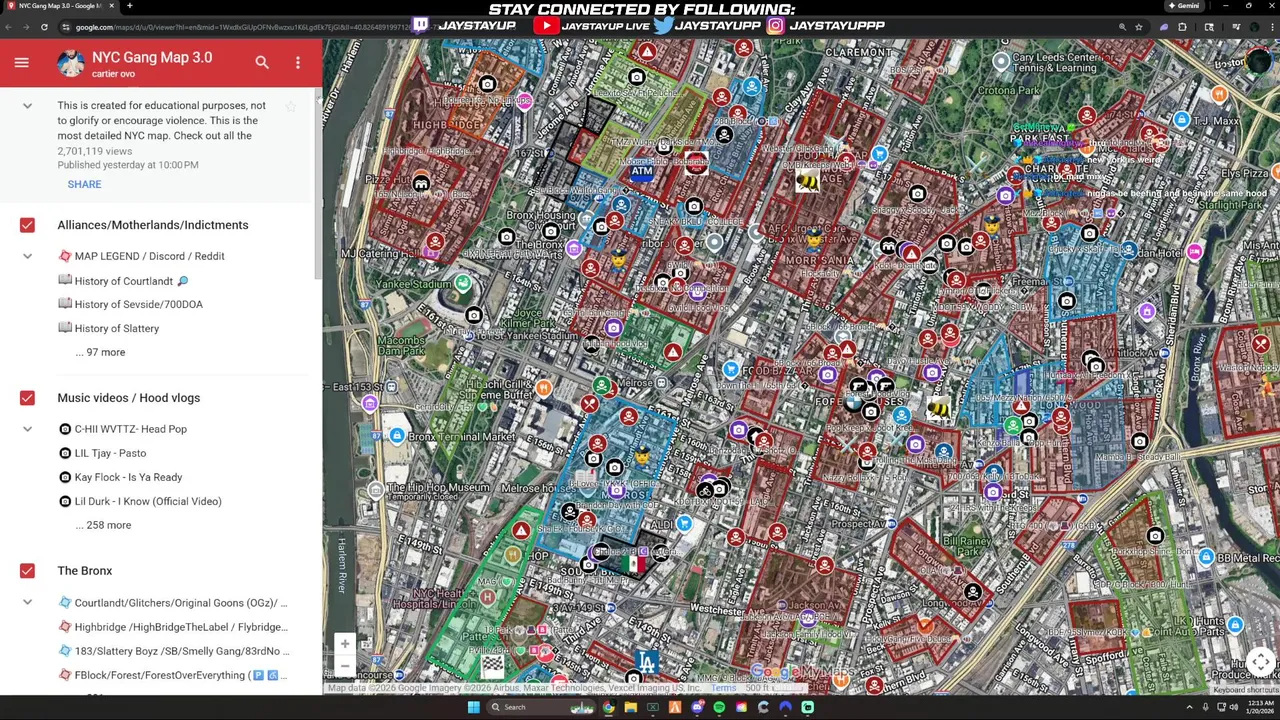Select FBlock/Forest/ForestOverEverything entry
Image resolution: width=1280 pixels, height=720 pixels.
tap(172, 675)
